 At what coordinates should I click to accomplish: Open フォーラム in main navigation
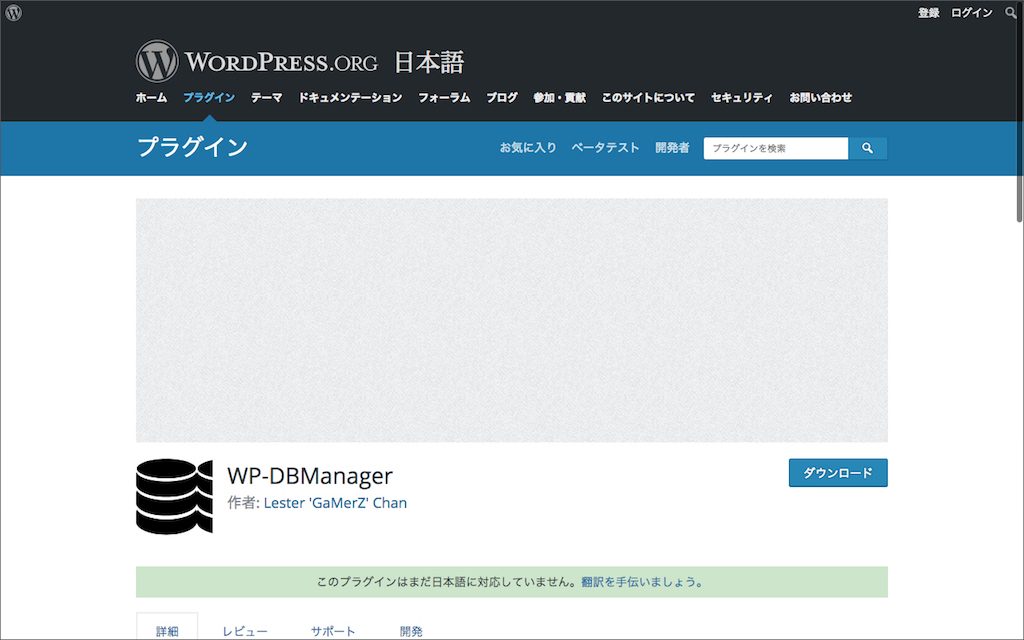[x=444, y=97]
